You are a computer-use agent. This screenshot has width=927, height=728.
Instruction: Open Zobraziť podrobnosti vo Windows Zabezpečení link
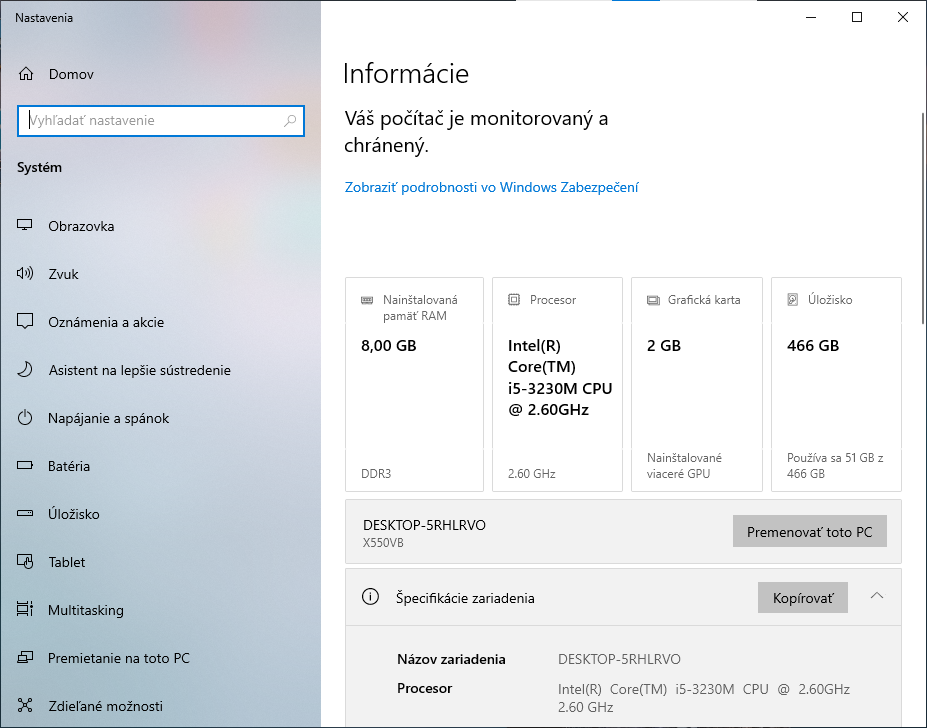click(x=491, y=187)
